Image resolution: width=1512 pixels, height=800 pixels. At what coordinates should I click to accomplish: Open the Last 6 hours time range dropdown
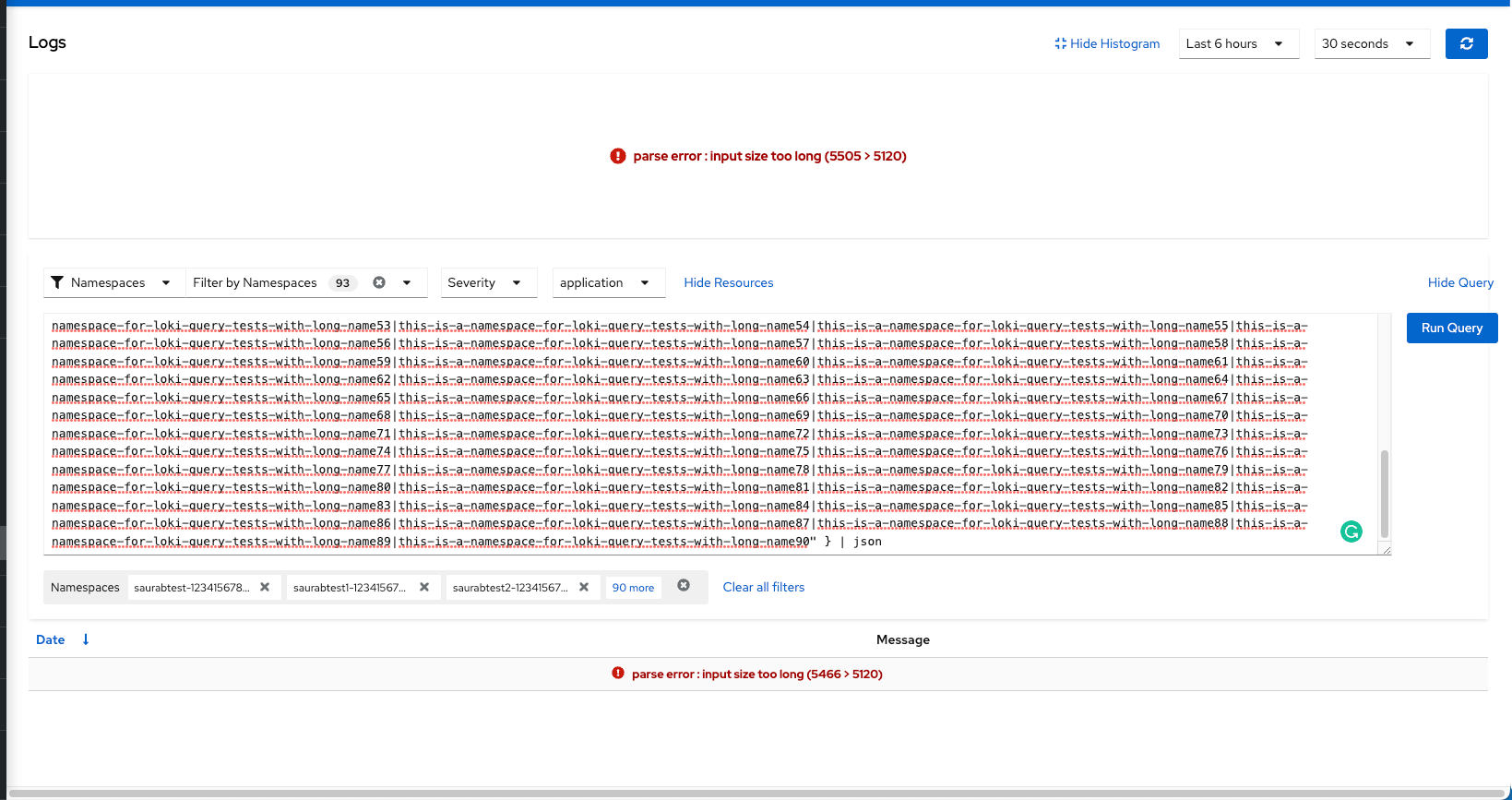[x=1239, y=43]
